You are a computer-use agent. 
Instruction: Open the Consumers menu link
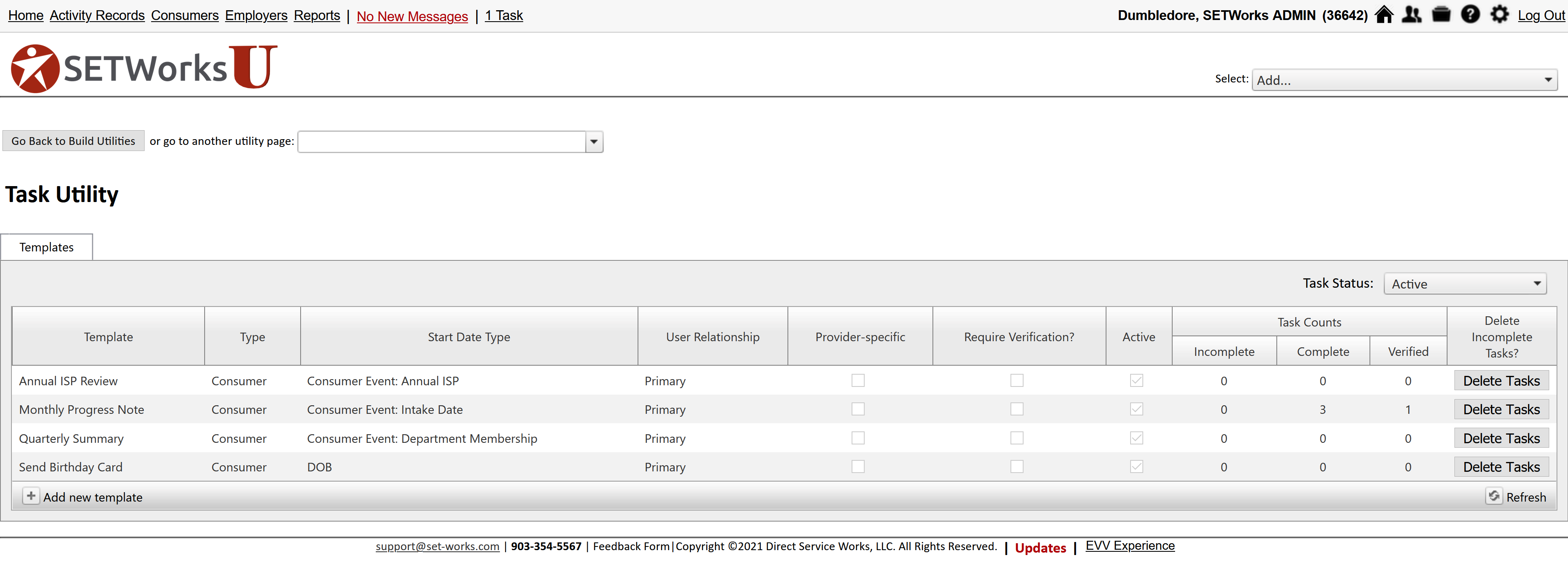(185, 15)
